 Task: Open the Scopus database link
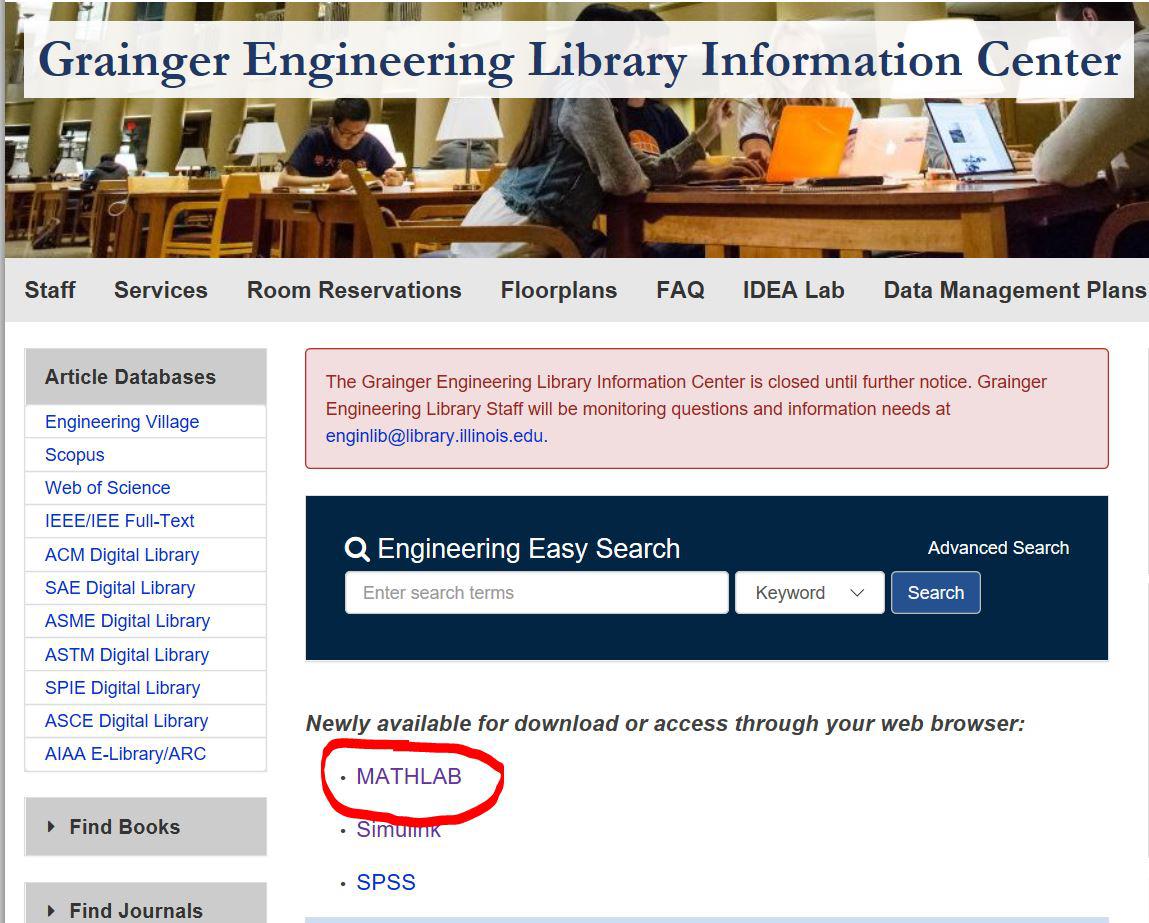75,455
